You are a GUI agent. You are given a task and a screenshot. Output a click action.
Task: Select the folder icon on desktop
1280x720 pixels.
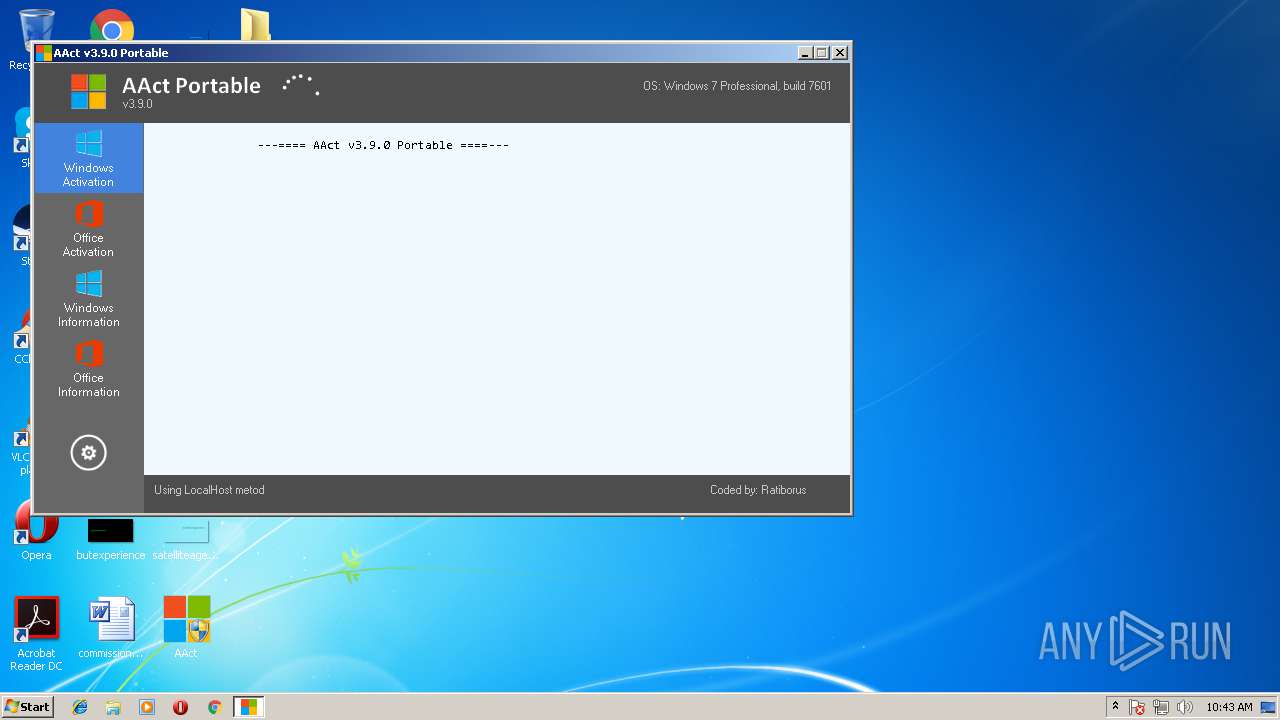pyautogui.click(x=255, y=26)
